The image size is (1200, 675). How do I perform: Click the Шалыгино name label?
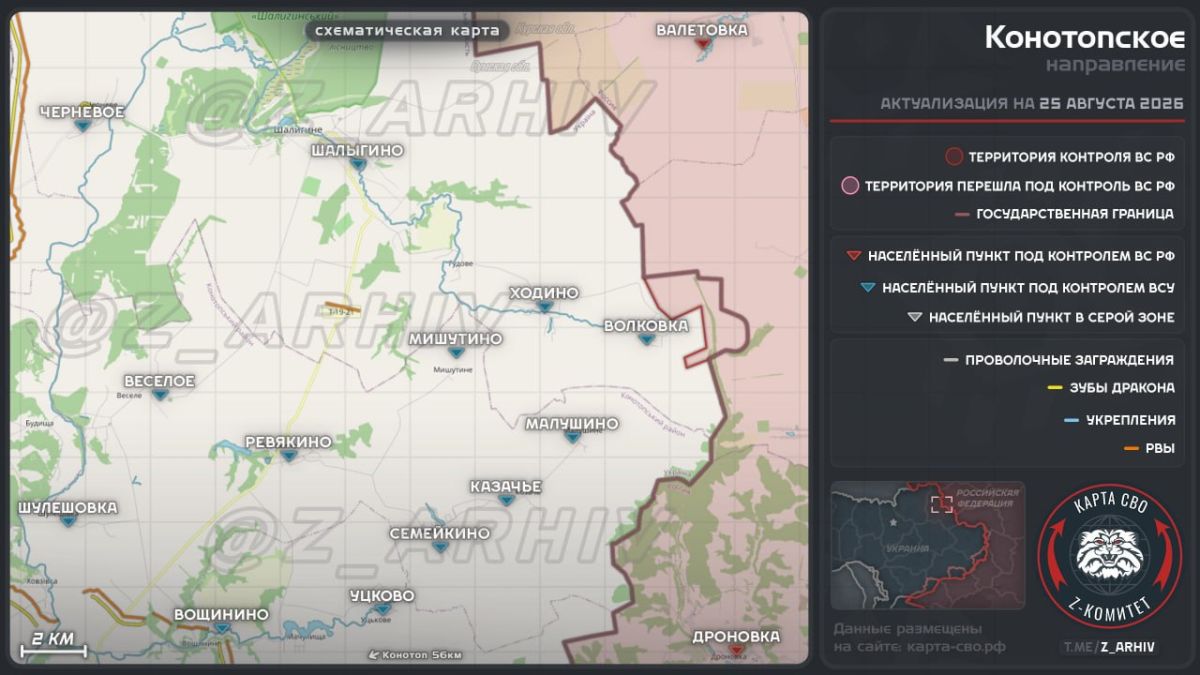coord(357,150)
